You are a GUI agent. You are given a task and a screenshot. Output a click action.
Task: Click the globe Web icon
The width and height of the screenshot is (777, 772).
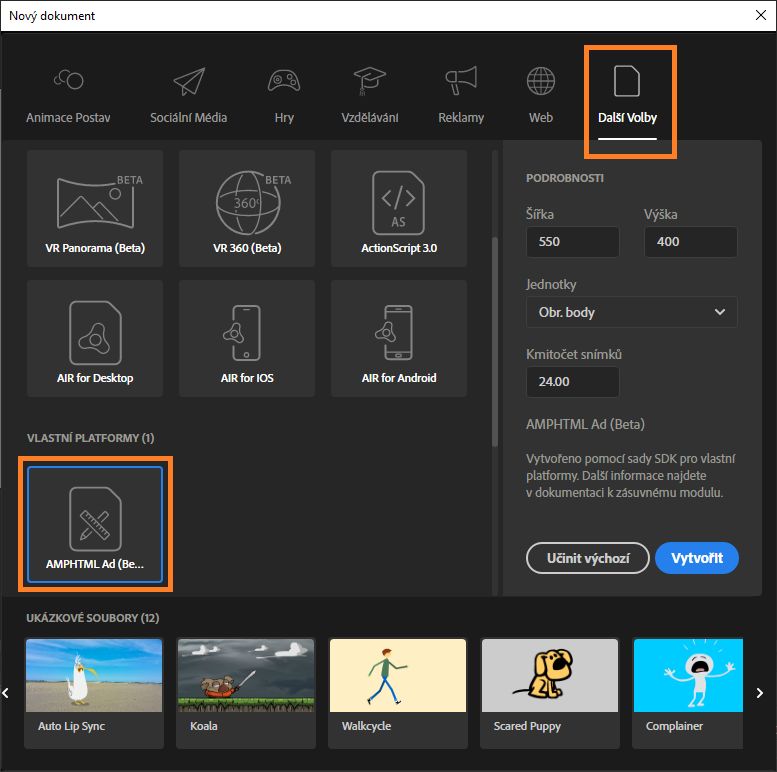point(541,81)
